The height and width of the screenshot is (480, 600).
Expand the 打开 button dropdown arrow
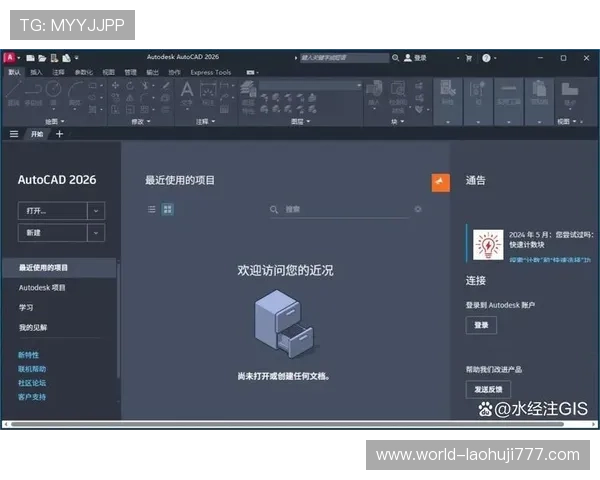pos(96,211)
